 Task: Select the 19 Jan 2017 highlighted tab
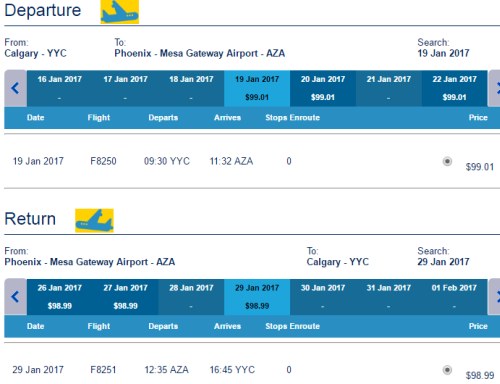[257, 88]
